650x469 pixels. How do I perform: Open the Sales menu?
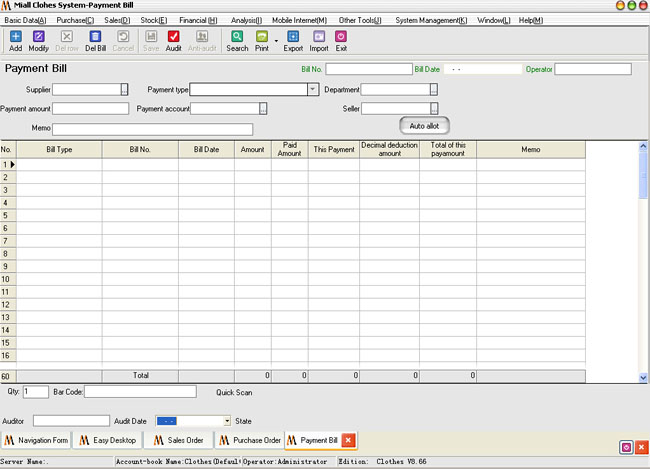click(x=117, y=20)
